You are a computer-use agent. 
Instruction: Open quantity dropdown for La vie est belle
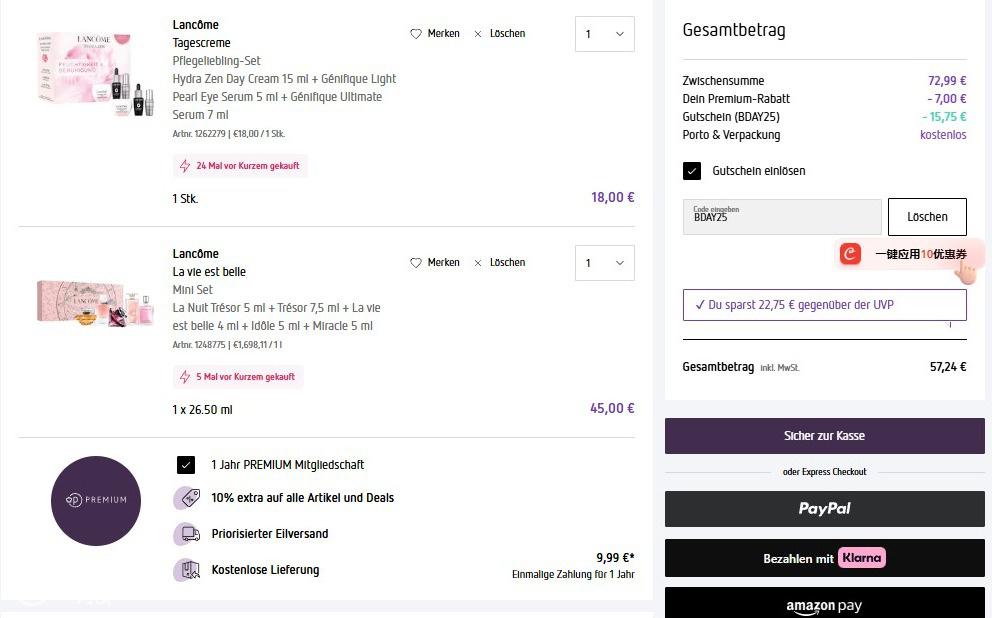(604, 263)
